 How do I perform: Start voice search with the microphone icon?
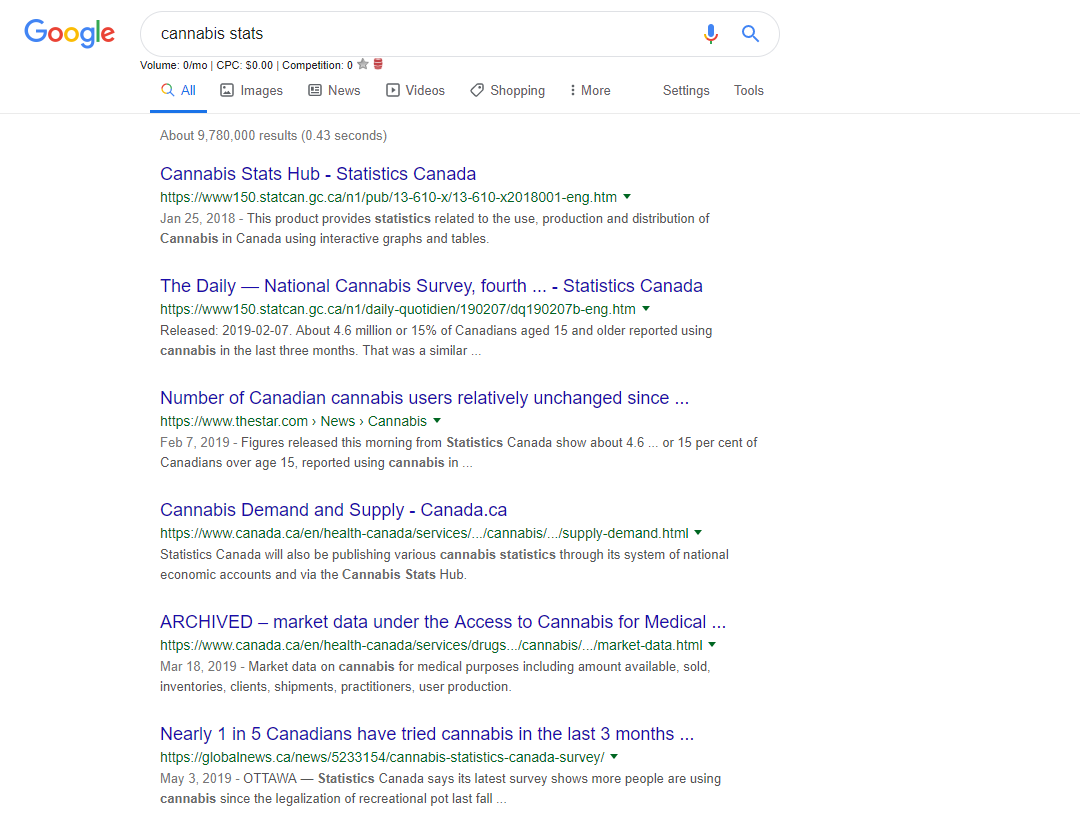point(711,33)
